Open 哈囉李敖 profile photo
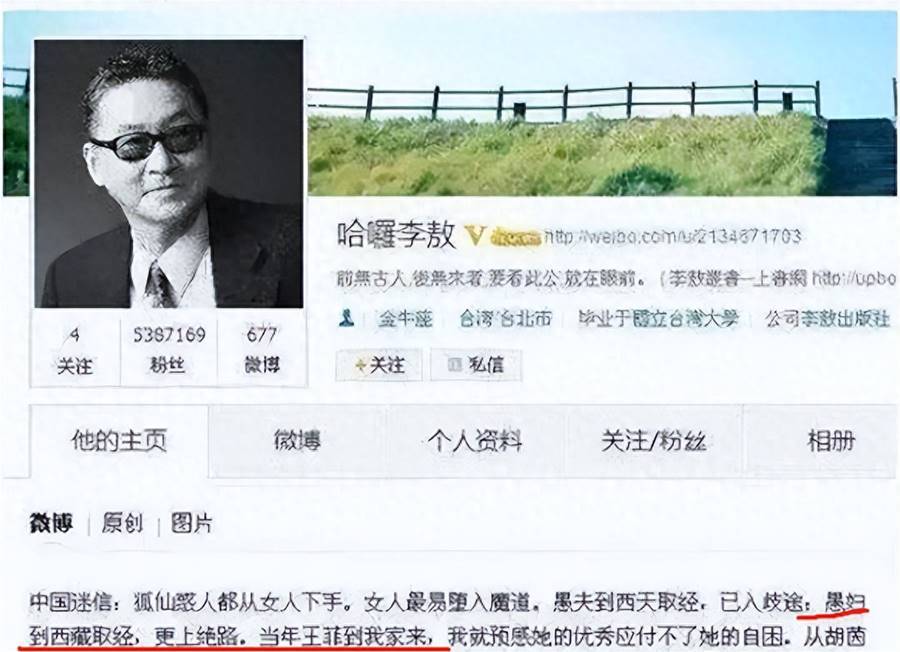Screen dimensions: 900x652 tap(169, 173)
